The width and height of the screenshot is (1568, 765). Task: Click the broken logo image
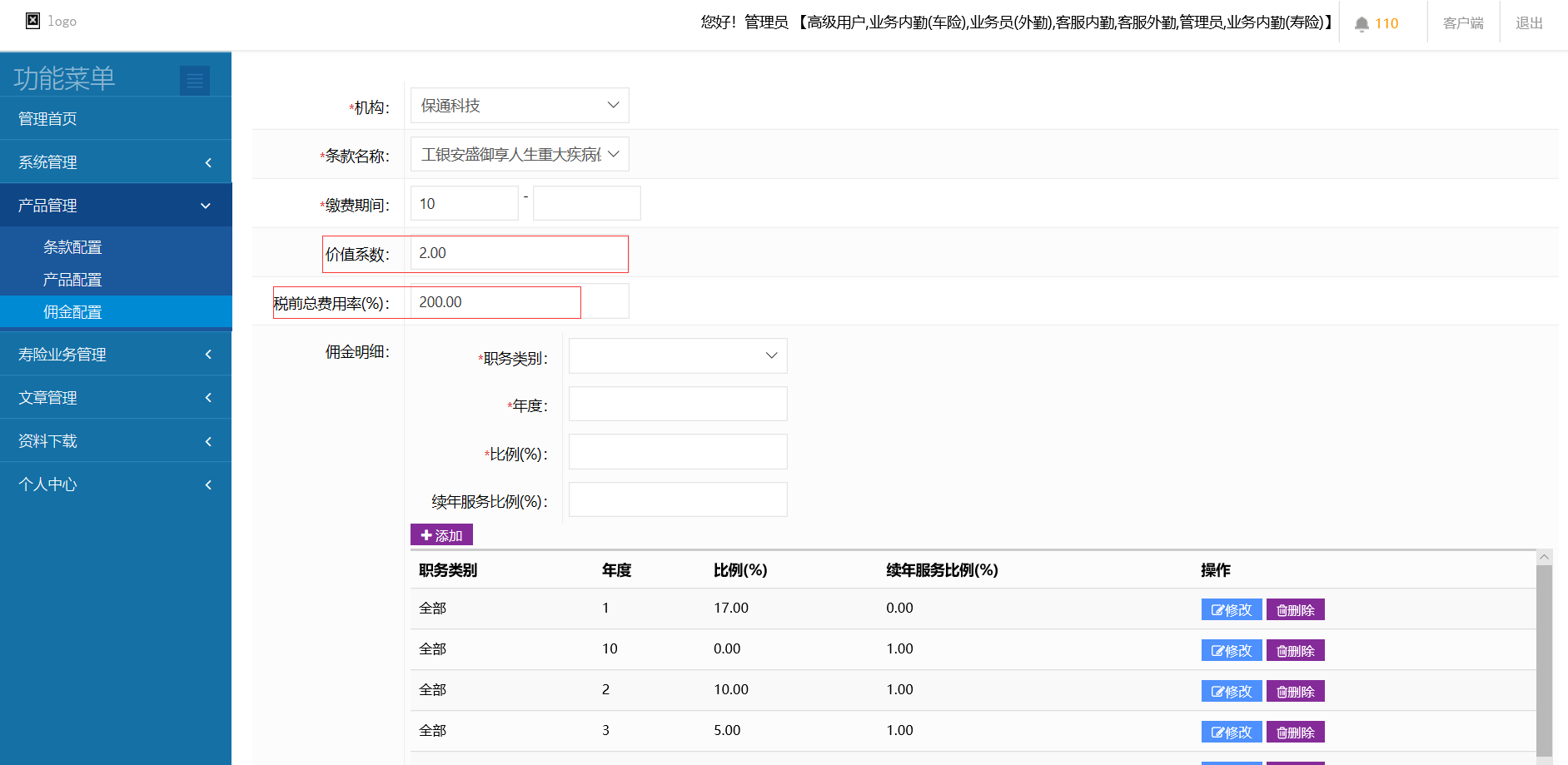coord(33,21)
